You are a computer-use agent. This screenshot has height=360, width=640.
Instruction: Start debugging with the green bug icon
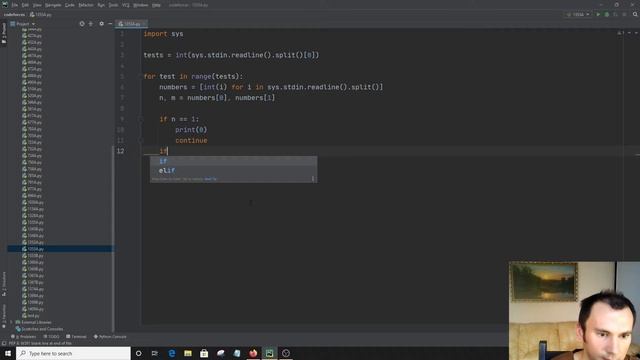click(x=607, y=14)
